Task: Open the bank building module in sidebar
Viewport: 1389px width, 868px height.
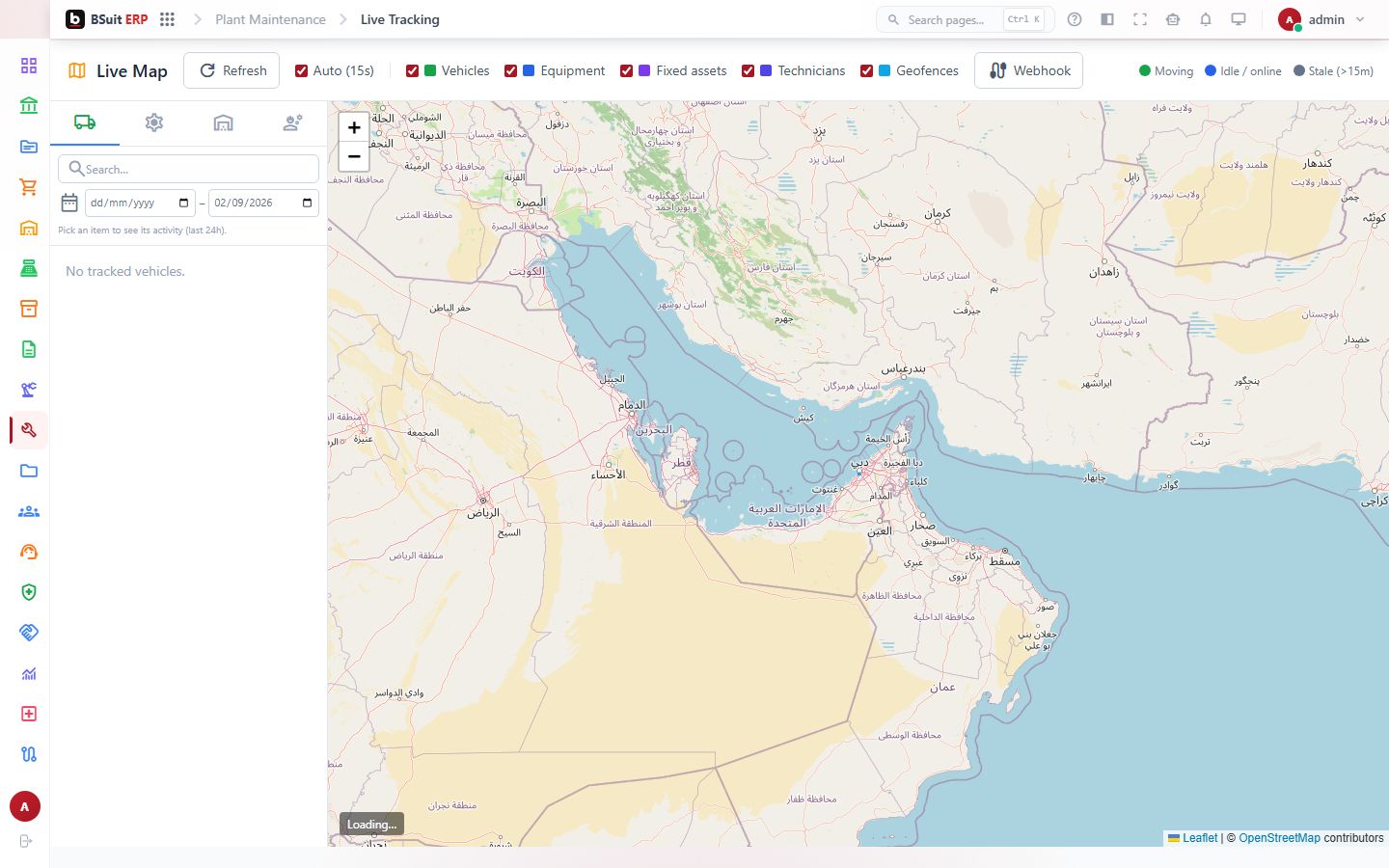Action: (29, 106)
